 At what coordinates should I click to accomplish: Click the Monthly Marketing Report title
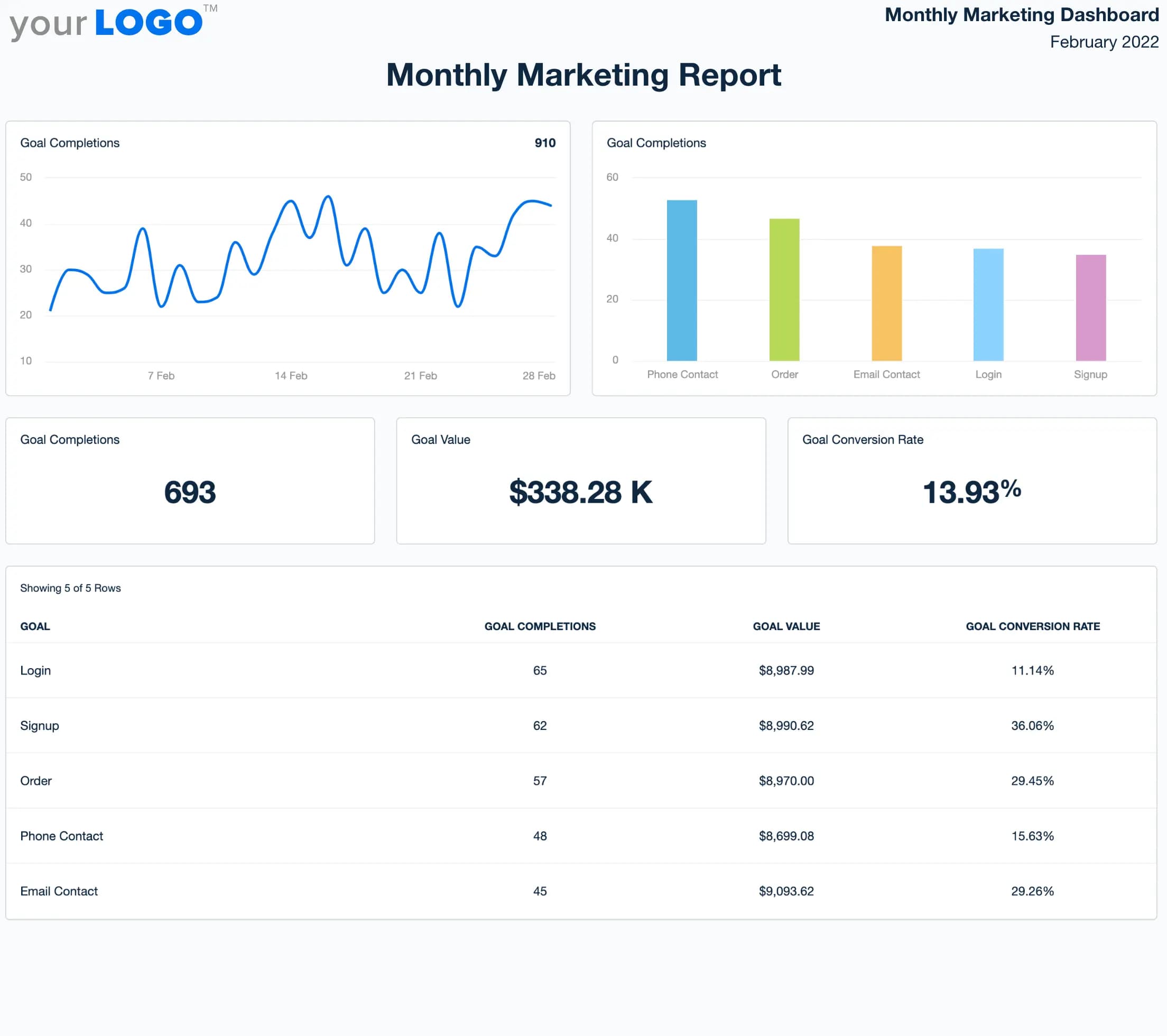point(583,75)
